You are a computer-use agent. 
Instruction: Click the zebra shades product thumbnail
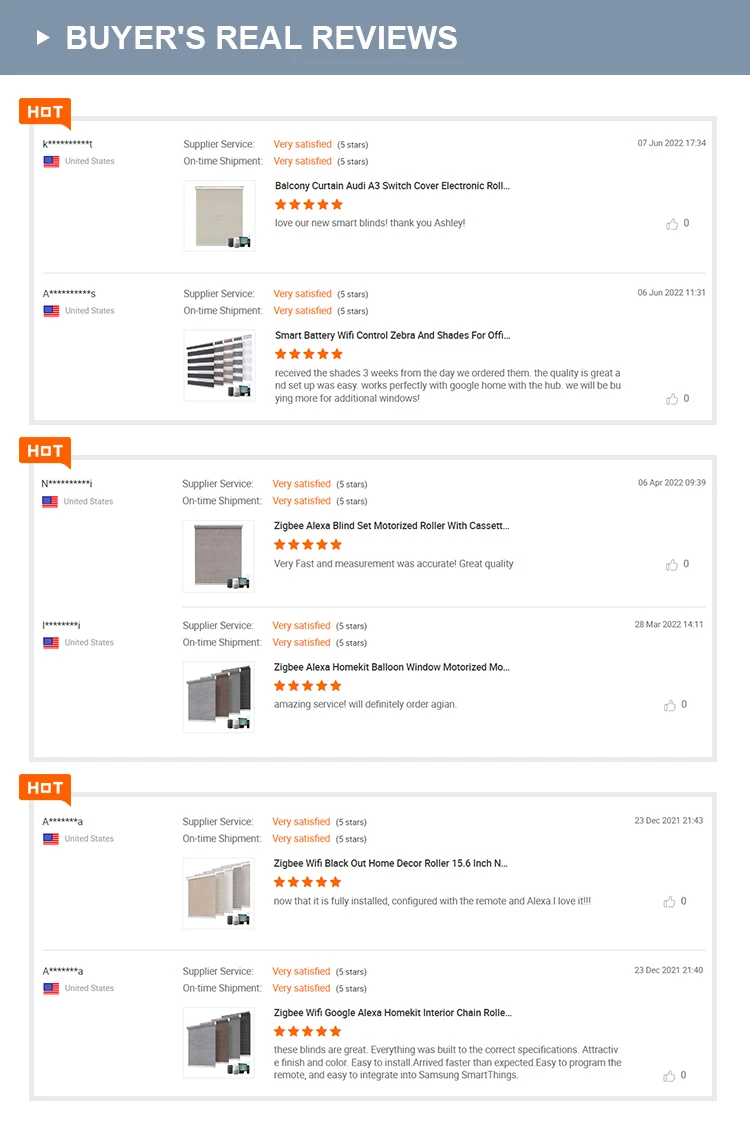click(219, 365)
